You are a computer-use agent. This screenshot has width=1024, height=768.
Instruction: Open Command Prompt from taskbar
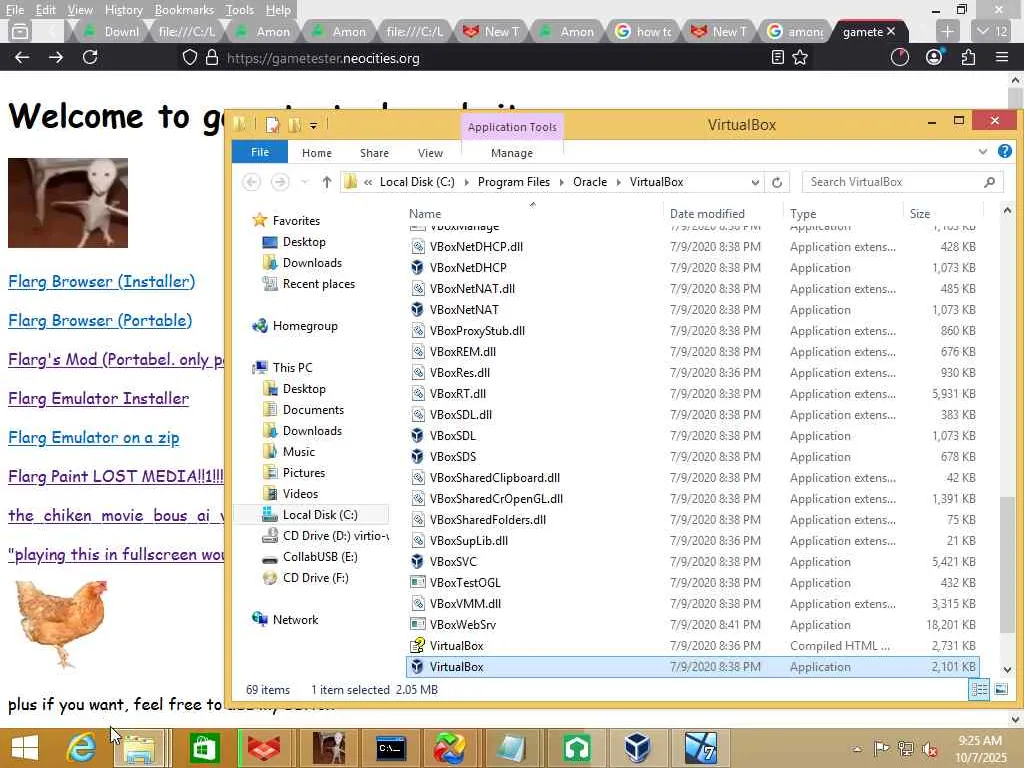pyautogui.click(x=391, y=748)
